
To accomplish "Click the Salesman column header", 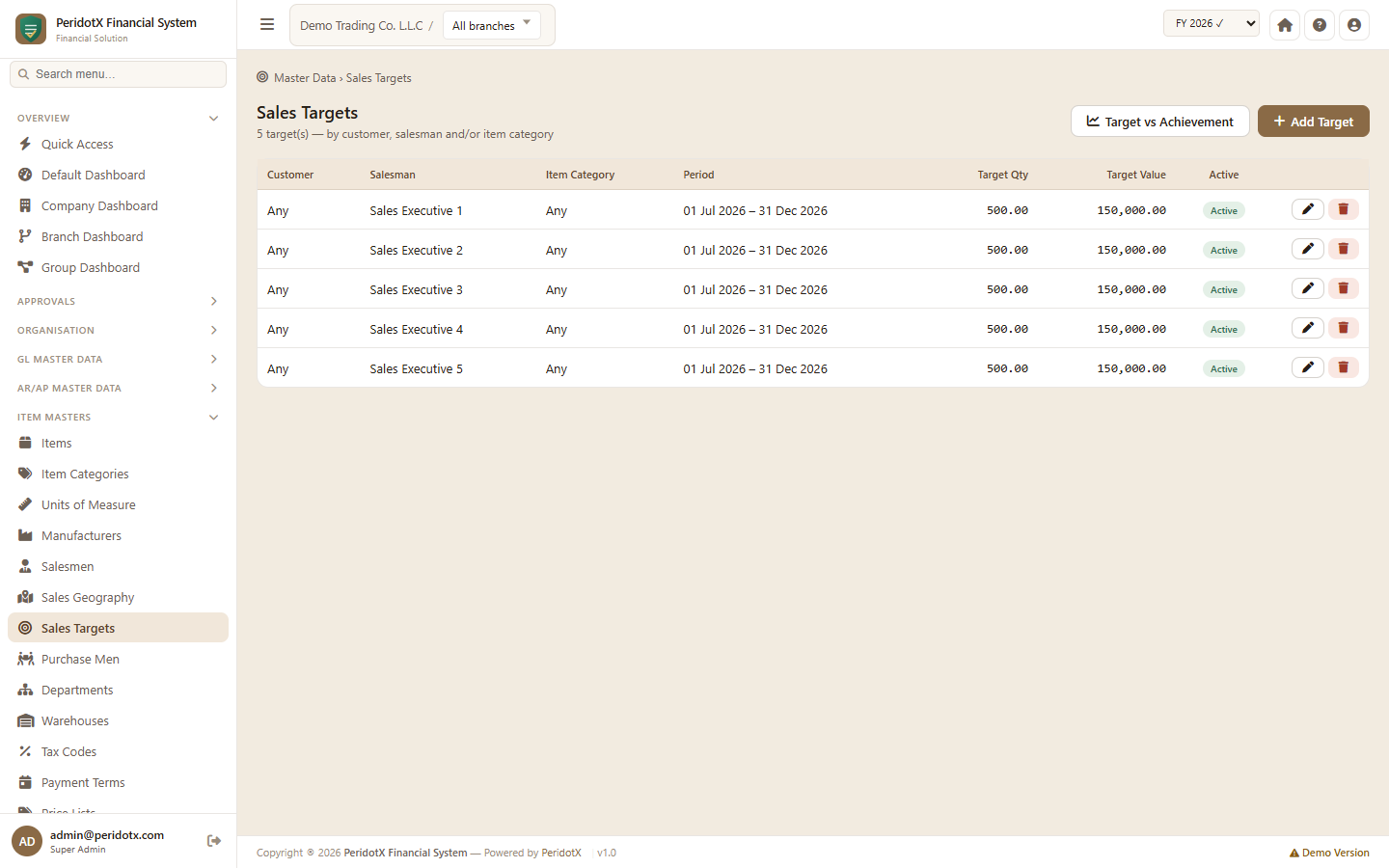I will click(x=393, y=175).
